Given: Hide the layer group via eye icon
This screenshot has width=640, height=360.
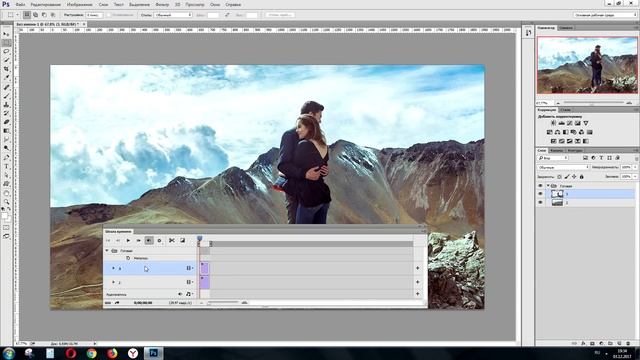Looking at the screenshot, I should (x=540, y=186).
